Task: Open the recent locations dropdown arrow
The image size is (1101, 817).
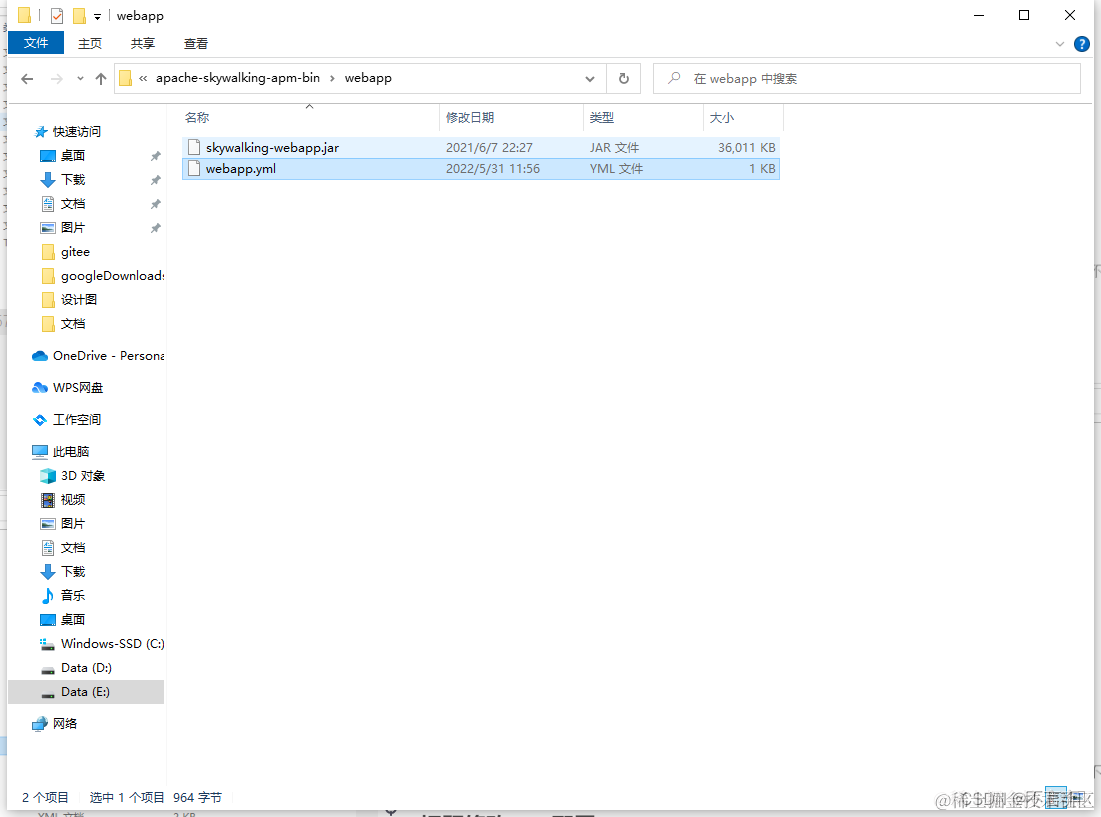Action: (80, 79)
